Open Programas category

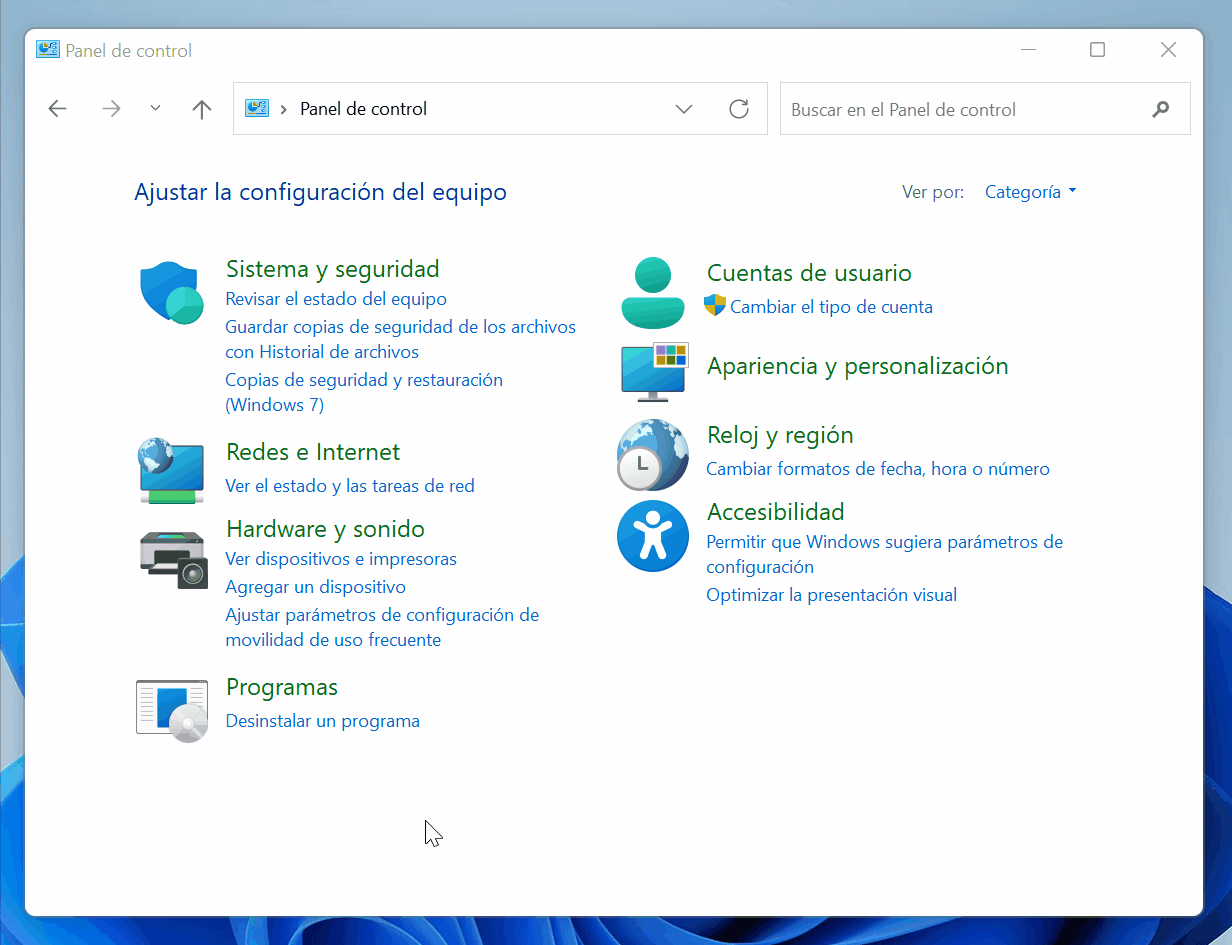point(282,687)
